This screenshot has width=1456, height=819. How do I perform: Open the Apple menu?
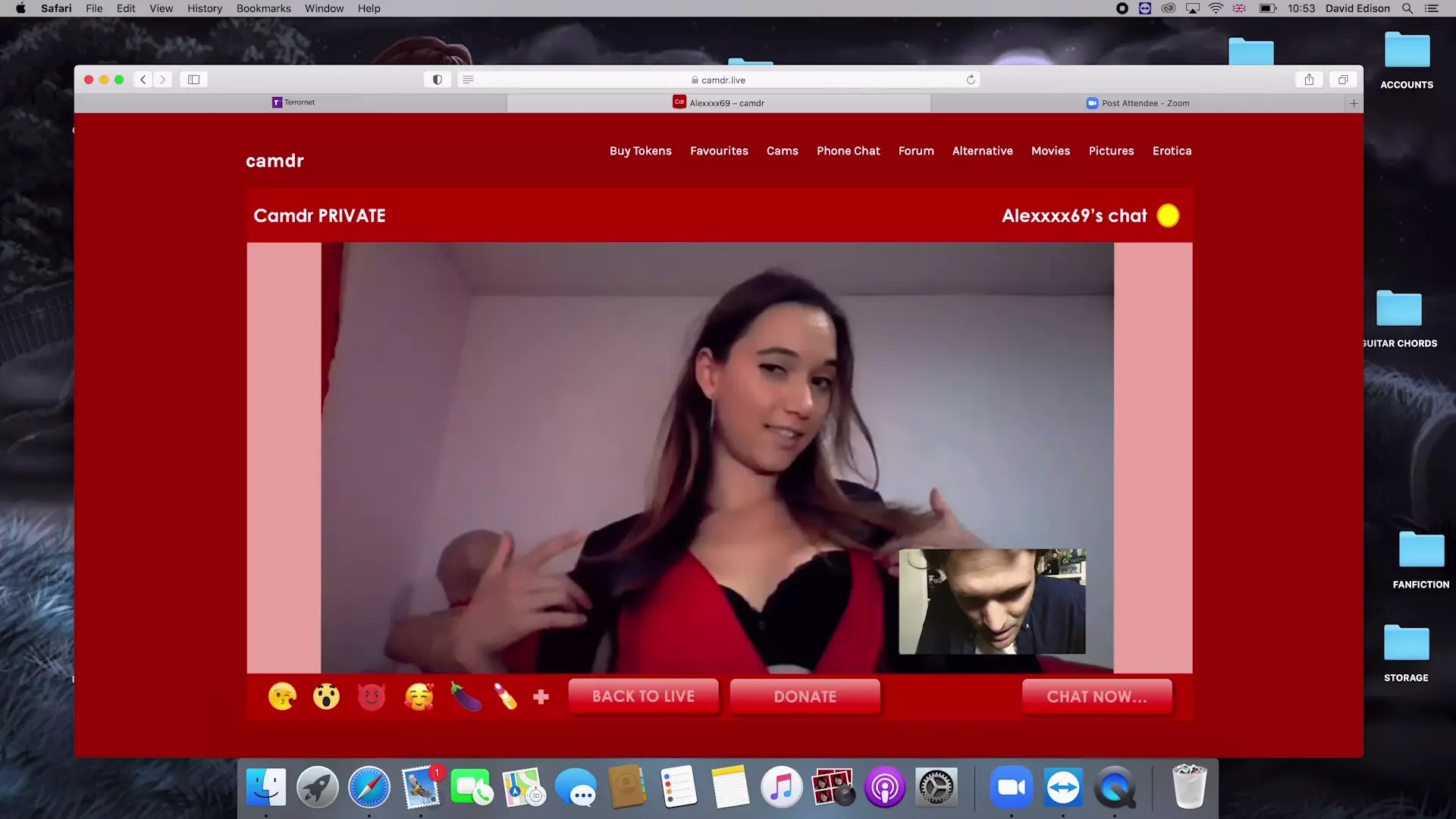(20, 8)
